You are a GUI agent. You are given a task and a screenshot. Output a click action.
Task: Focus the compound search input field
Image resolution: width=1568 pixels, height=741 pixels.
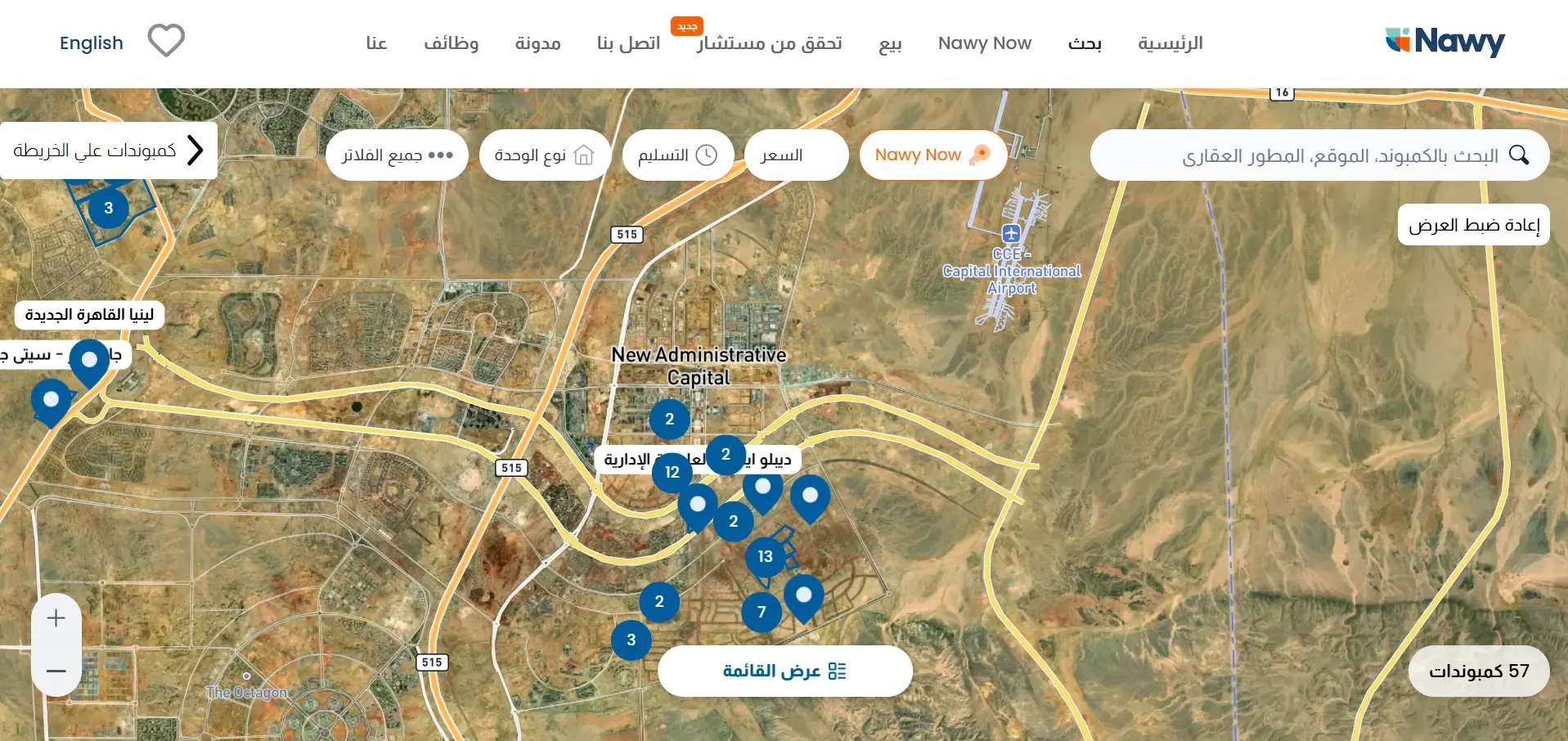click(x=1320, y=155)
